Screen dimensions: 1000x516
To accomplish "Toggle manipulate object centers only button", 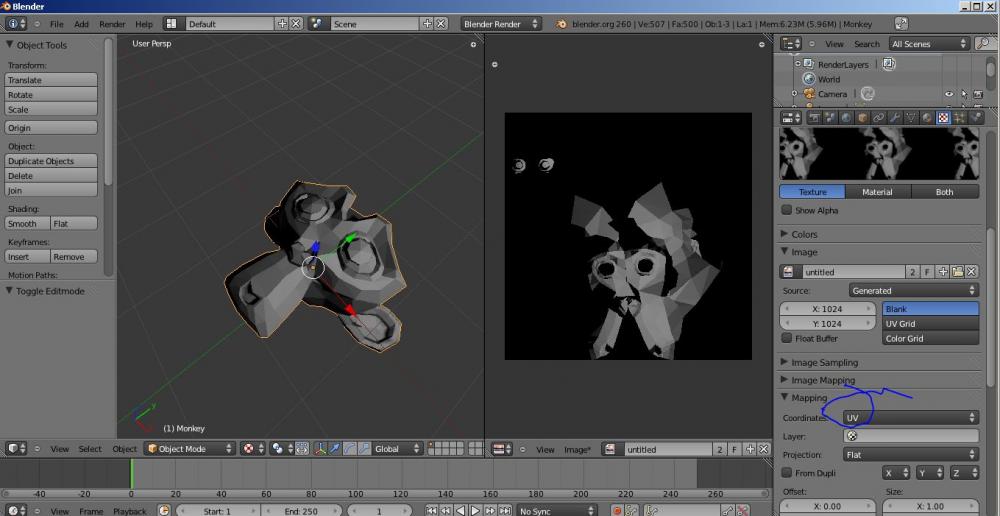I will [302, 448].
